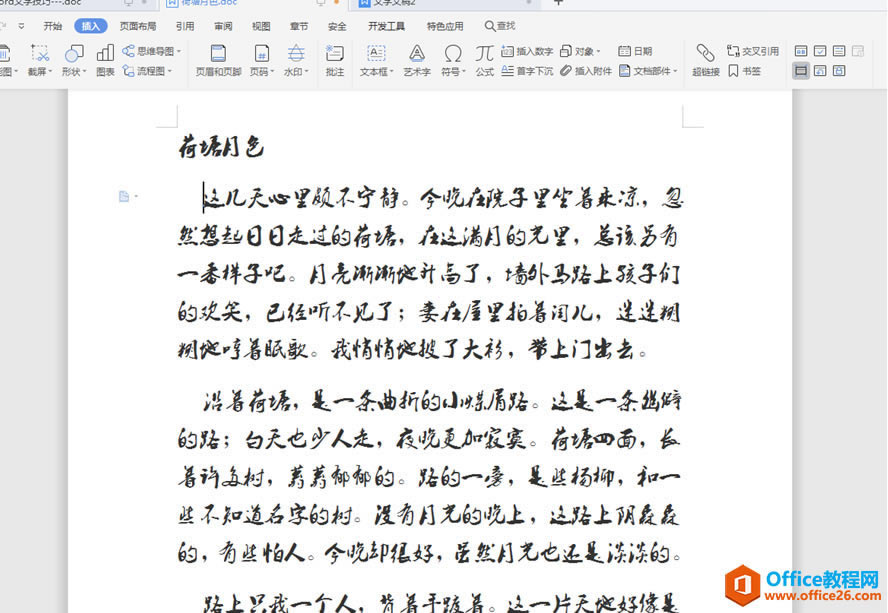
Task: Click the 流程图 flowchart icon
Action: pyautogui.click(x=129, y=71)
